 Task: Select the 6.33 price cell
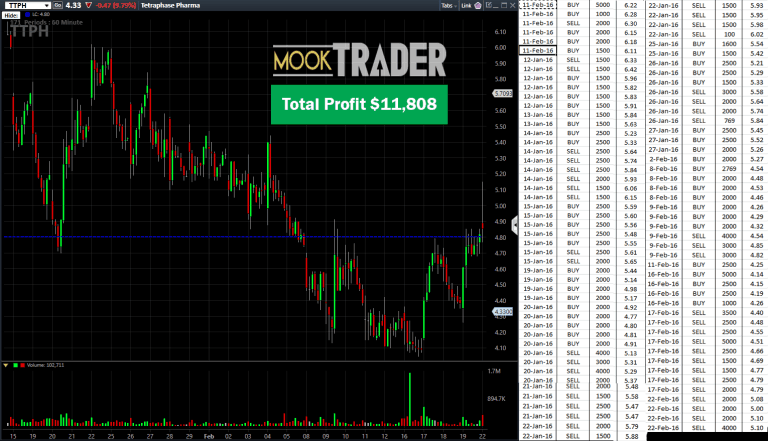point(630,60)
